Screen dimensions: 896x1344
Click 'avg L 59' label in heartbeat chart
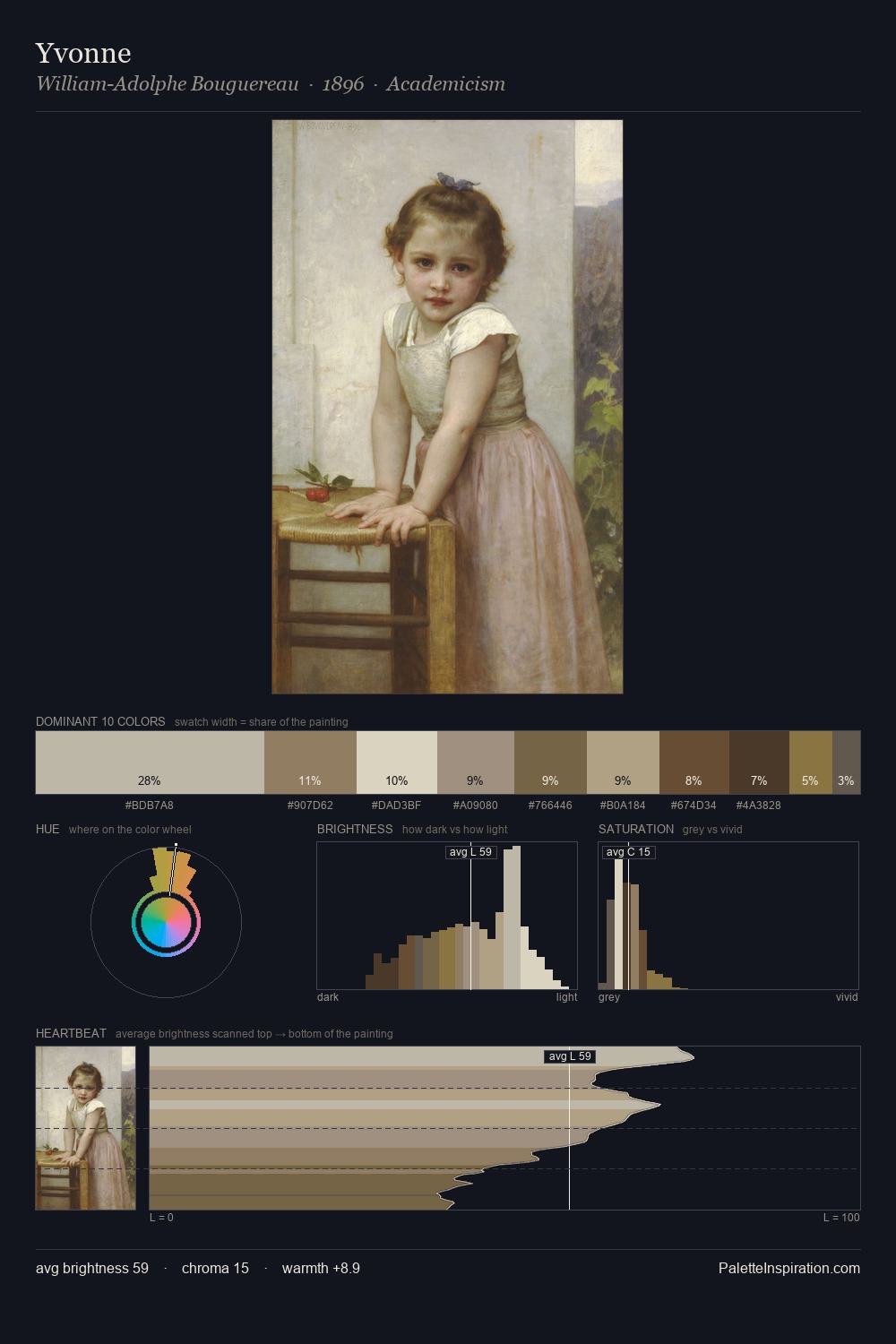(570, 1056)
